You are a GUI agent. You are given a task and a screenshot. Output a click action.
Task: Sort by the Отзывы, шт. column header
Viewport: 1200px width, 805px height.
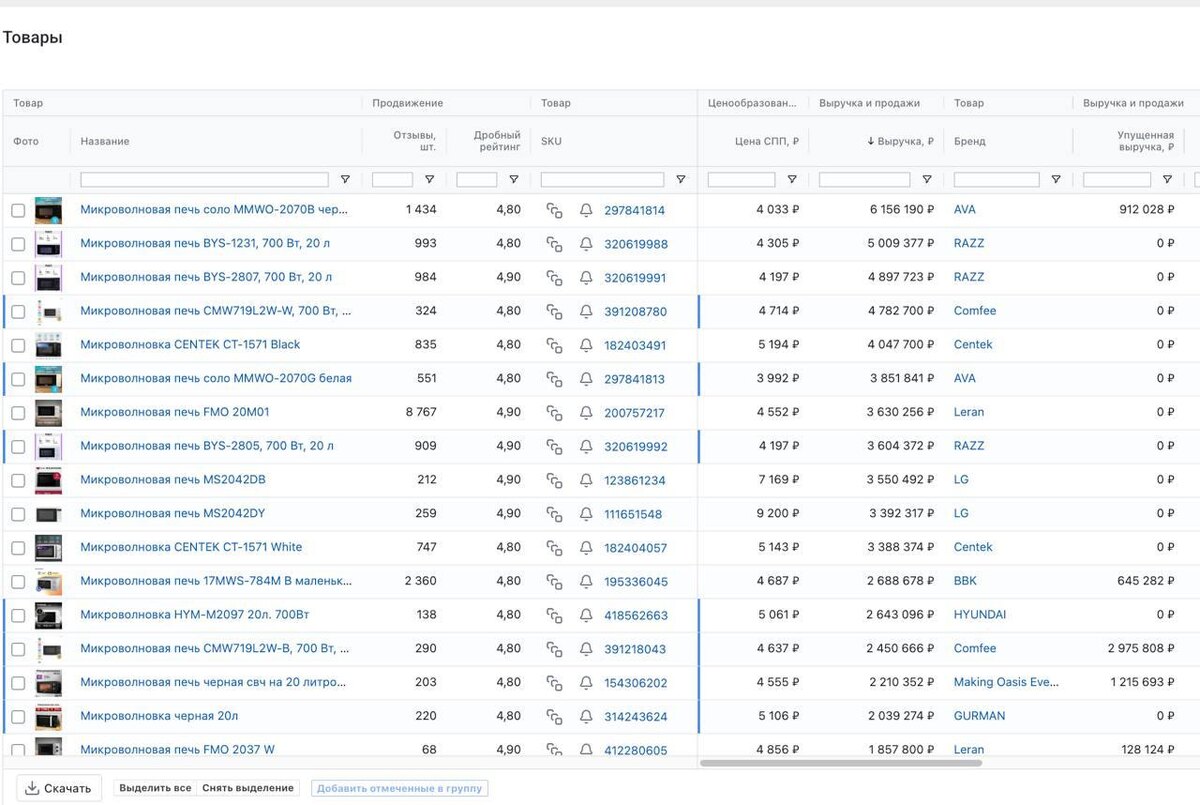[415, 141]
